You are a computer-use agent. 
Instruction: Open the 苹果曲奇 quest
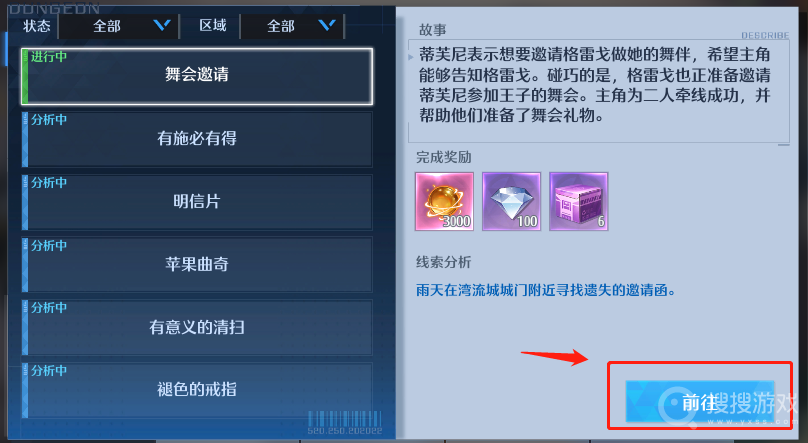click(197, 265)
